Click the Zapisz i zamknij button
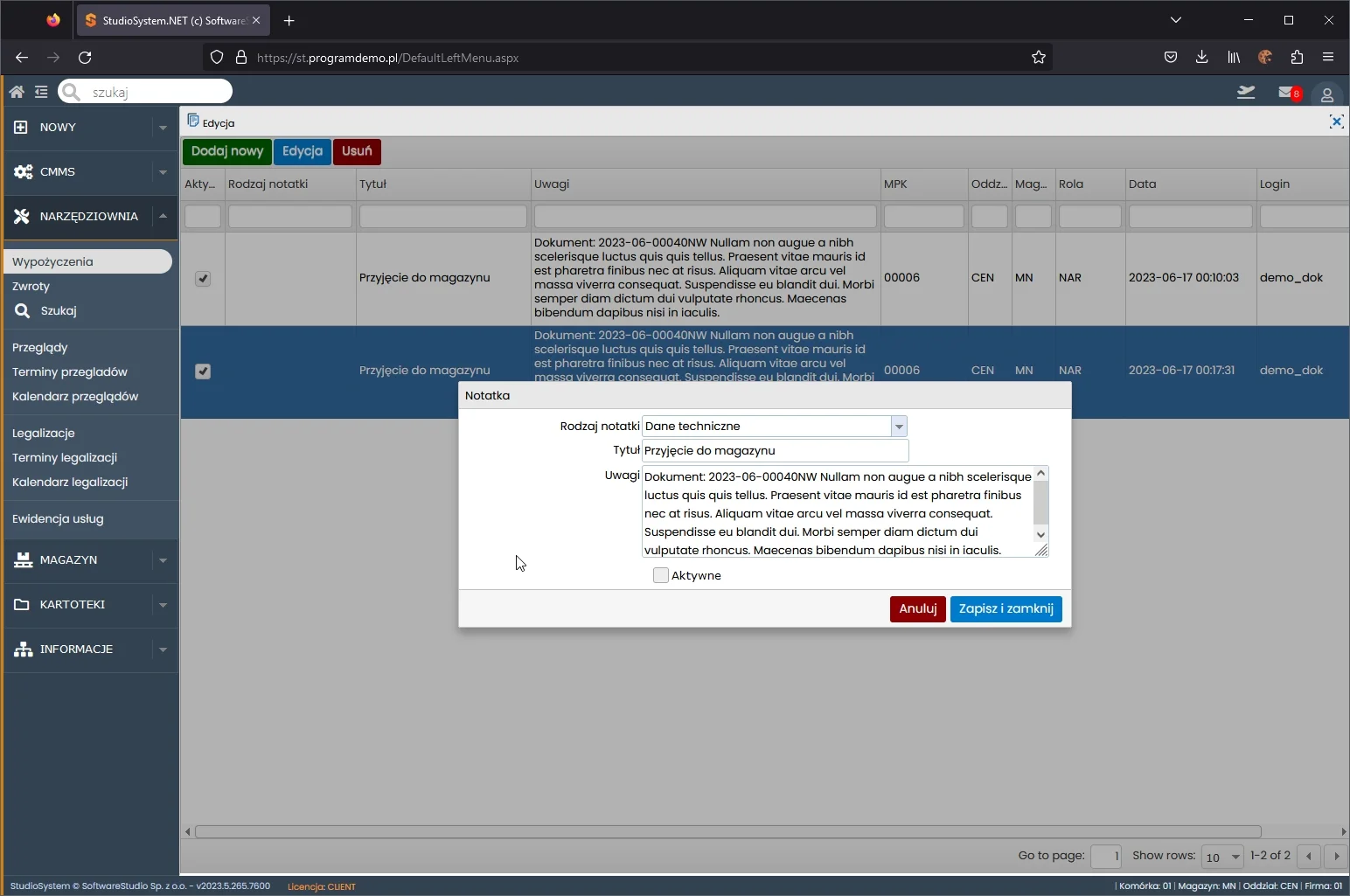1350x896 pixels. pyautogui.click(x=1006, y=609)
